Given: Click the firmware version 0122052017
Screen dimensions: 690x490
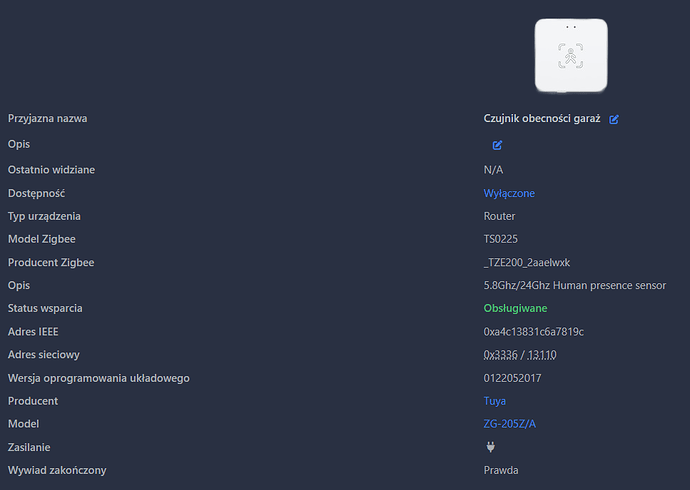Looking at the screenshot, I should (x=512, y=378).
